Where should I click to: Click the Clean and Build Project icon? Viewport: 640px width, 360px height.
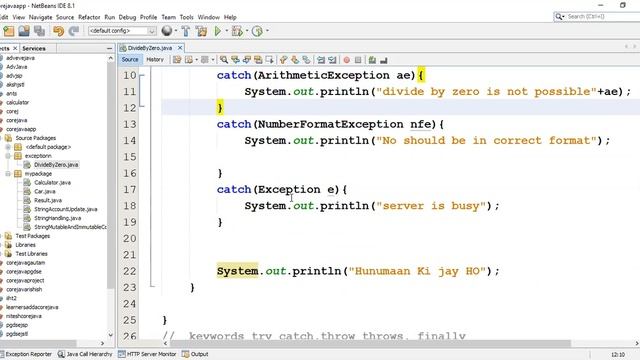click(x=201, y=31)
